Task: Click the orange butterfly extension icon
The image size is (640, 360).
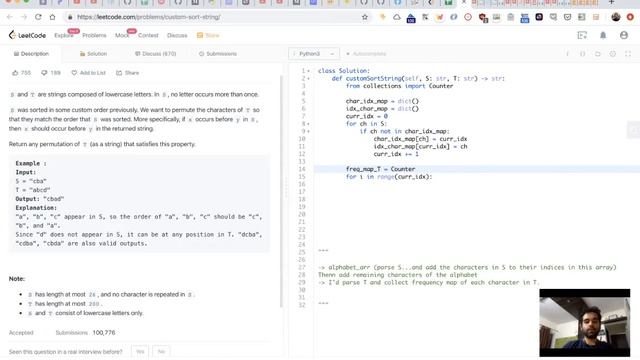Action: pos(439,17)
